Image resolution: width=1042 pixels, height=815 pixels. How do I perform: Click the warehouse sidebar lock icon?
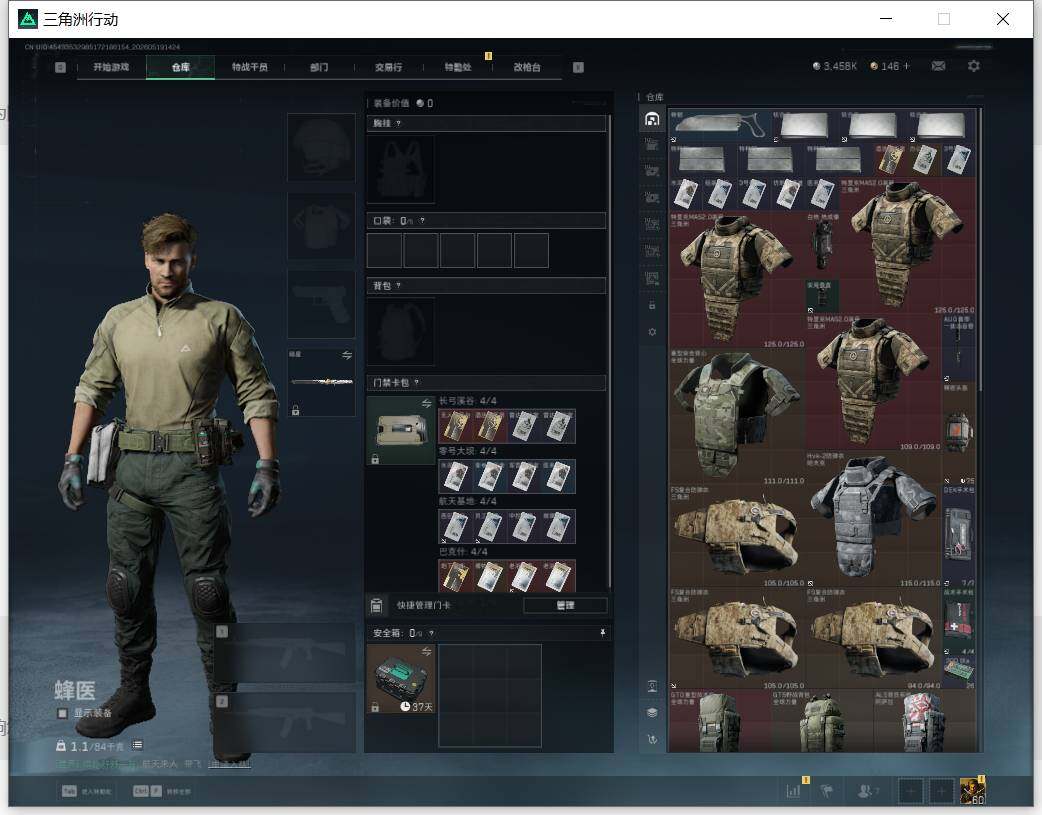coord(652,305)
